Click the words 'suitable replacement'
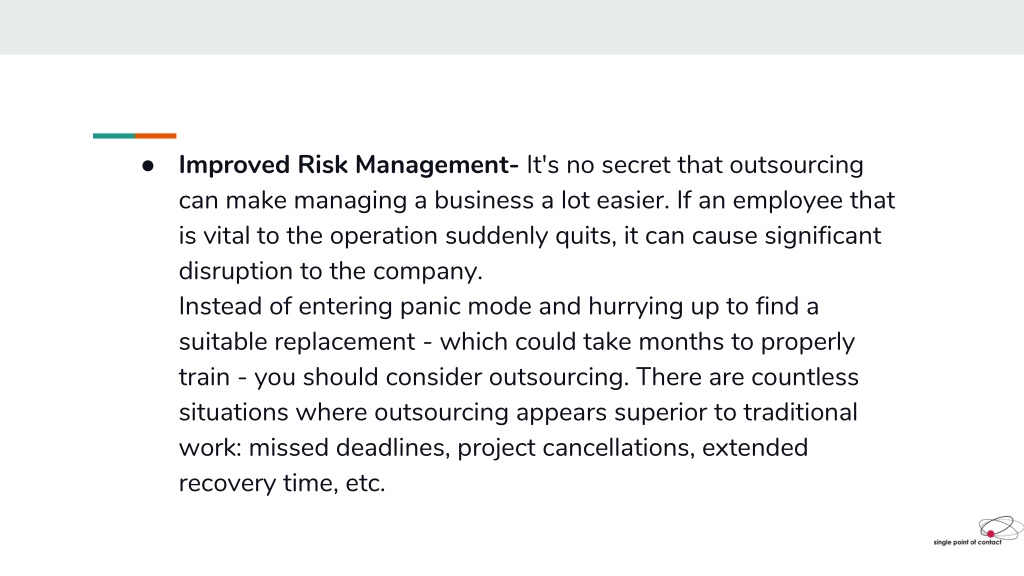Image resolution: width=1024 pixels, height=576 pixels. [x=297, y=342]
